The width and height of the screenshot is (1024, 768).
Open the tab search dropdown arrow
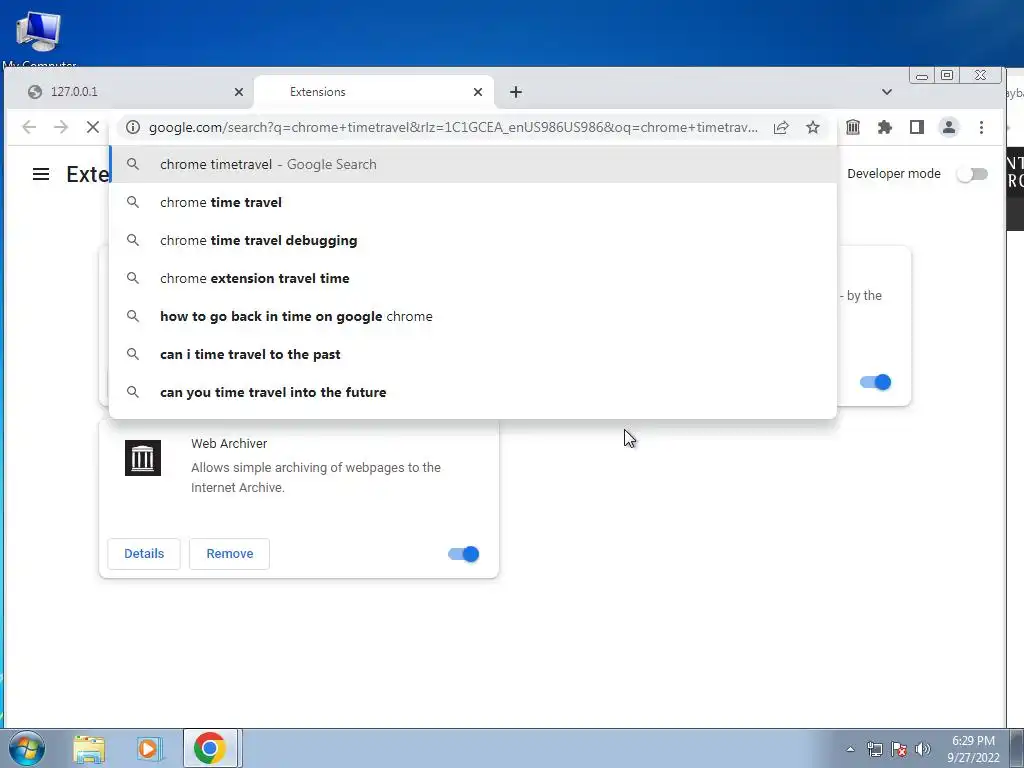886,92
